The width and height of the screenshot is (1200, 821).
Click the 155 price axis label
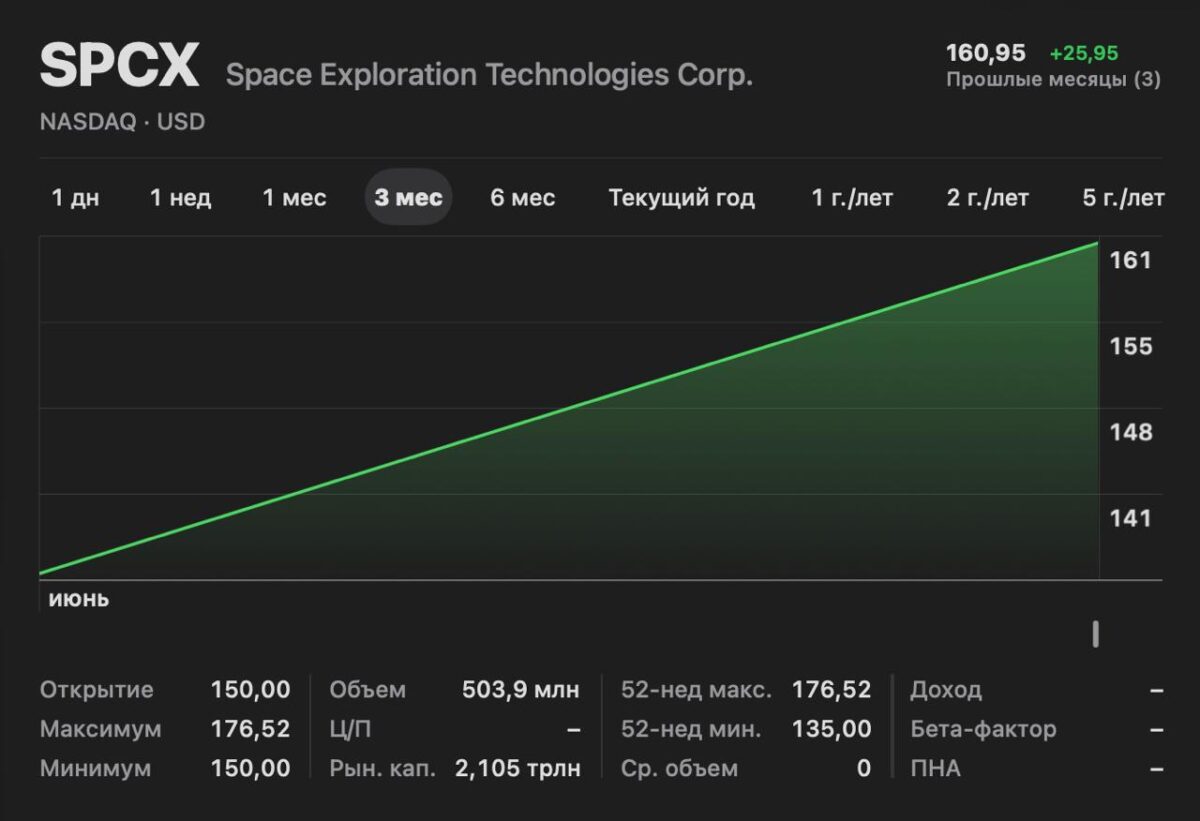click(x=1131, y=346)
